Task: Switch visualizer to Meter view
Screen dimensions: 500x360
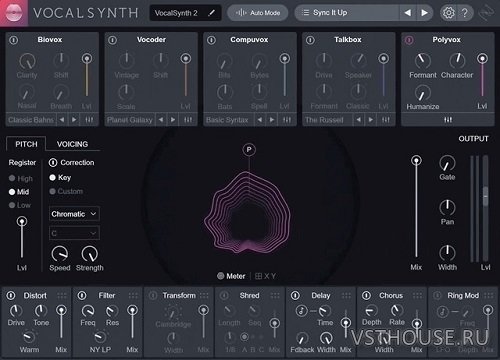Action: coord(231,276)
